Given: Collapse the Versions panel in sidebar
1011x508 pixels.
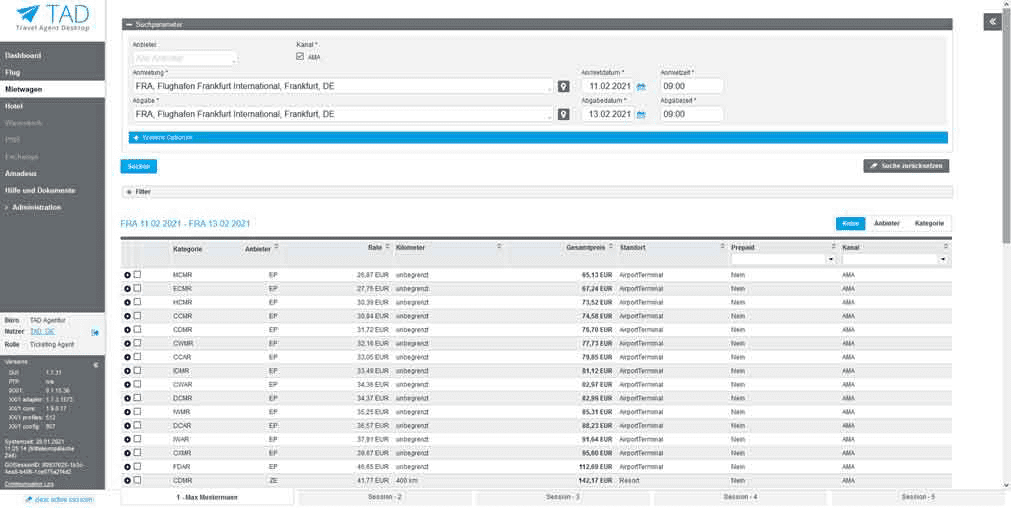Looking at the screenshot, I should click(96, 363).
